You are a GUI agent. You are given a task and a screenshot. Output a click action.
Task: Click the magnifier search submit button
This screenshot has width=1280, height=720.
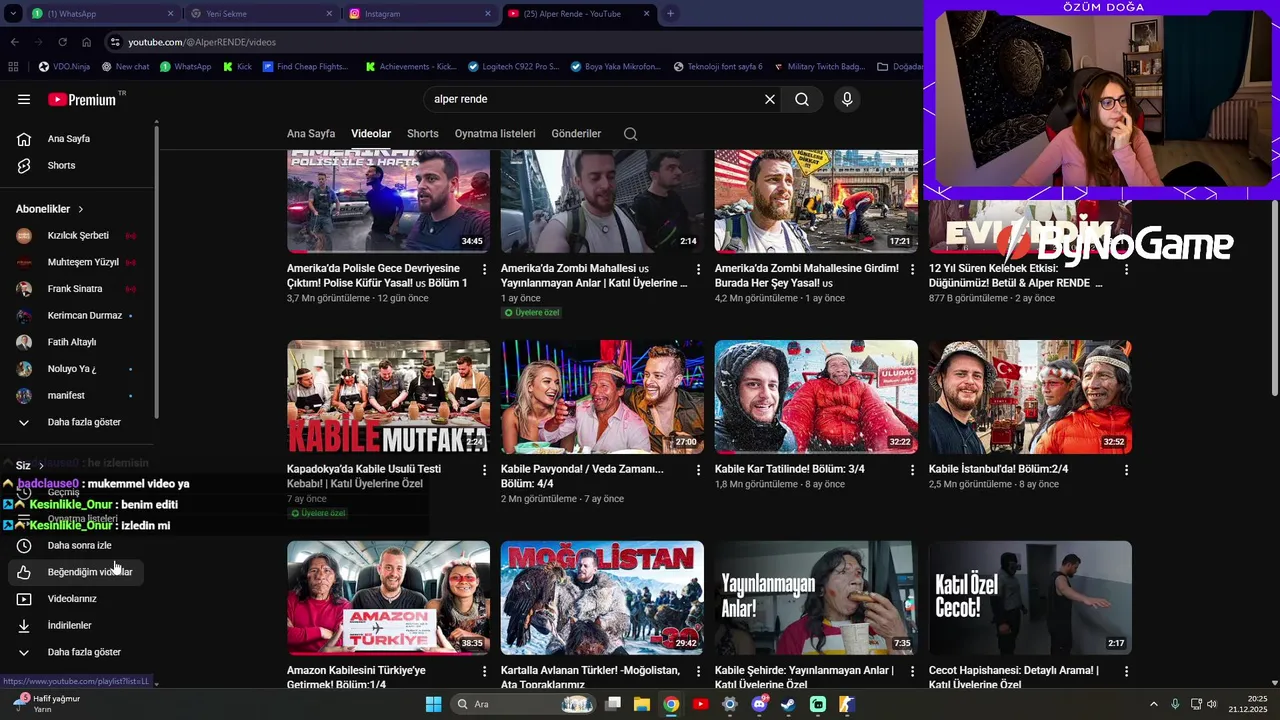point(802,99)
